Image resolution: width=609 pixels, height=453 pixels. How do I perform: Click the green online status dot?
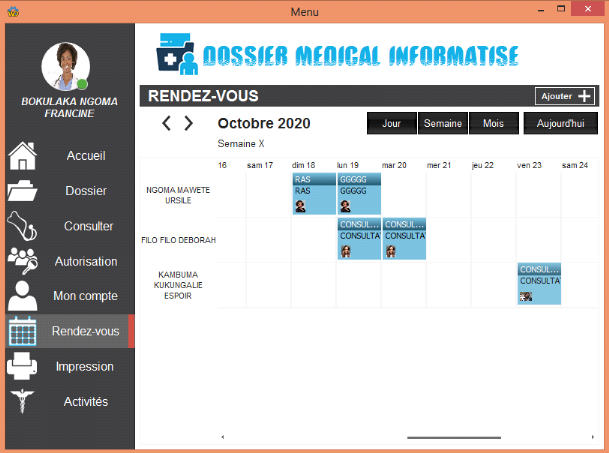click(x=82, y=84)
